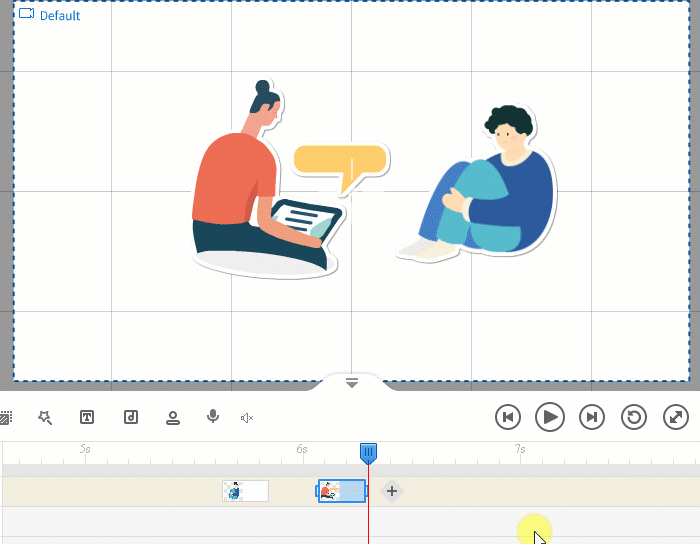Open the effects wand tool
The width and height of the screenshot is (700, 544).
point(45,417)
